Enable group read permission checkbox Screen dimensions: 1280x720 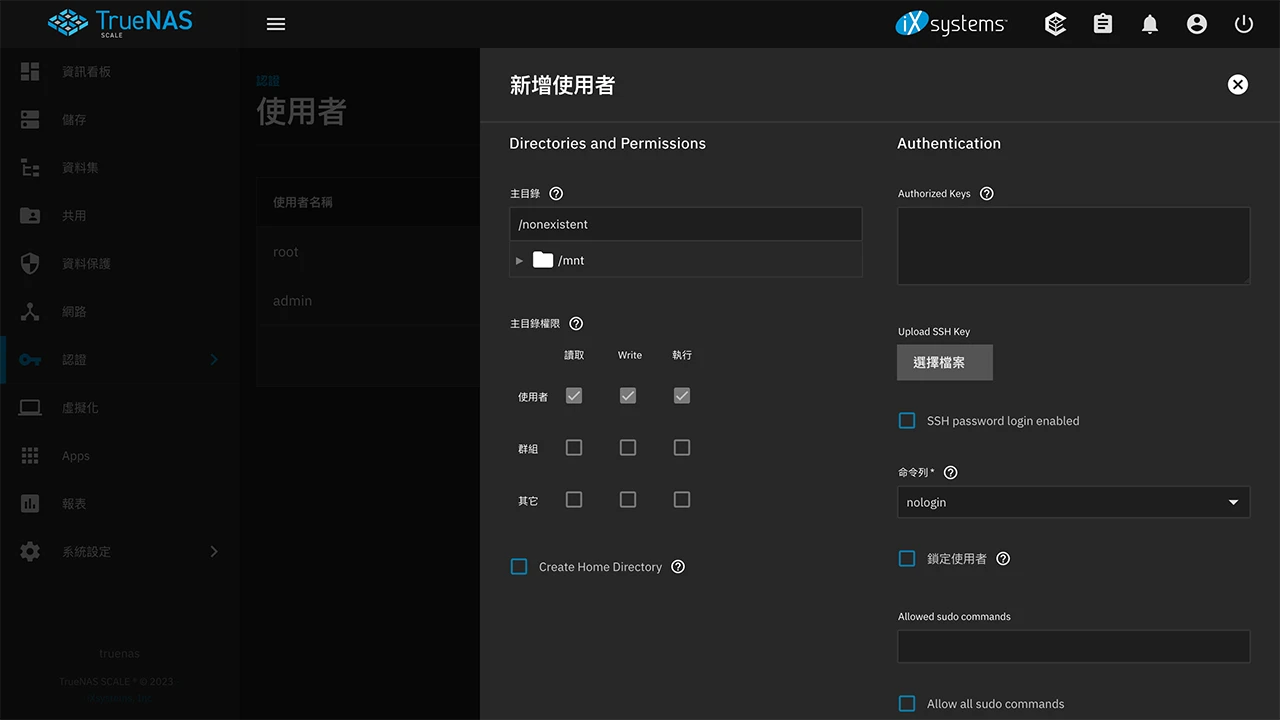[x=574, y=447]
